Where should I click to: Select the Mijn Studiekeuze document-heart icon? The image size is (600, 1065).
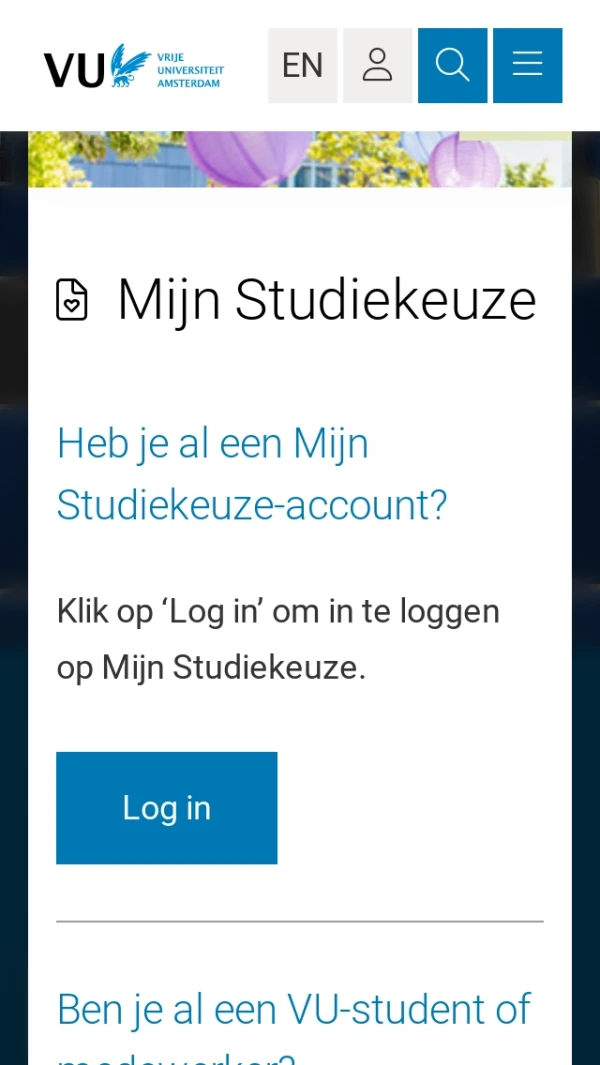pyautogui.click(x=72, y=298)
